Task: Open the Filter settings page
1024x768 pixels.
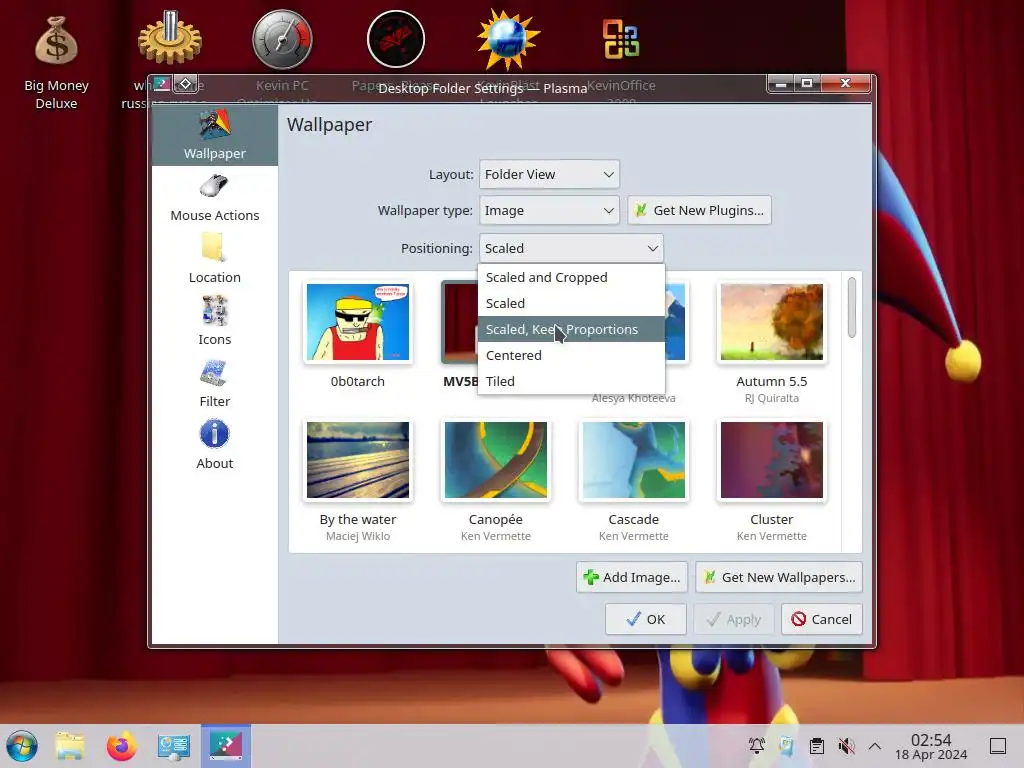Action: (214, 383)
